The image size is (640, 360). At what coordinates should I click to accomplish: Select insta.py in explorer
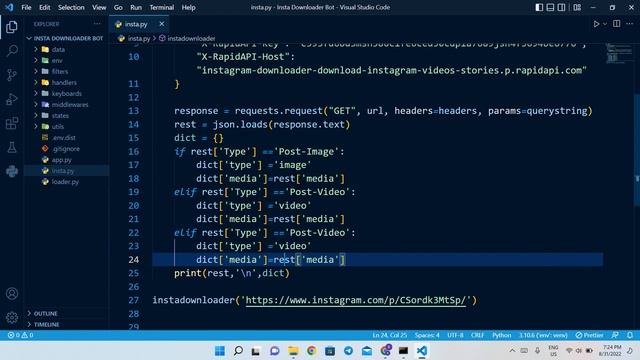click(x=67, y=171)
